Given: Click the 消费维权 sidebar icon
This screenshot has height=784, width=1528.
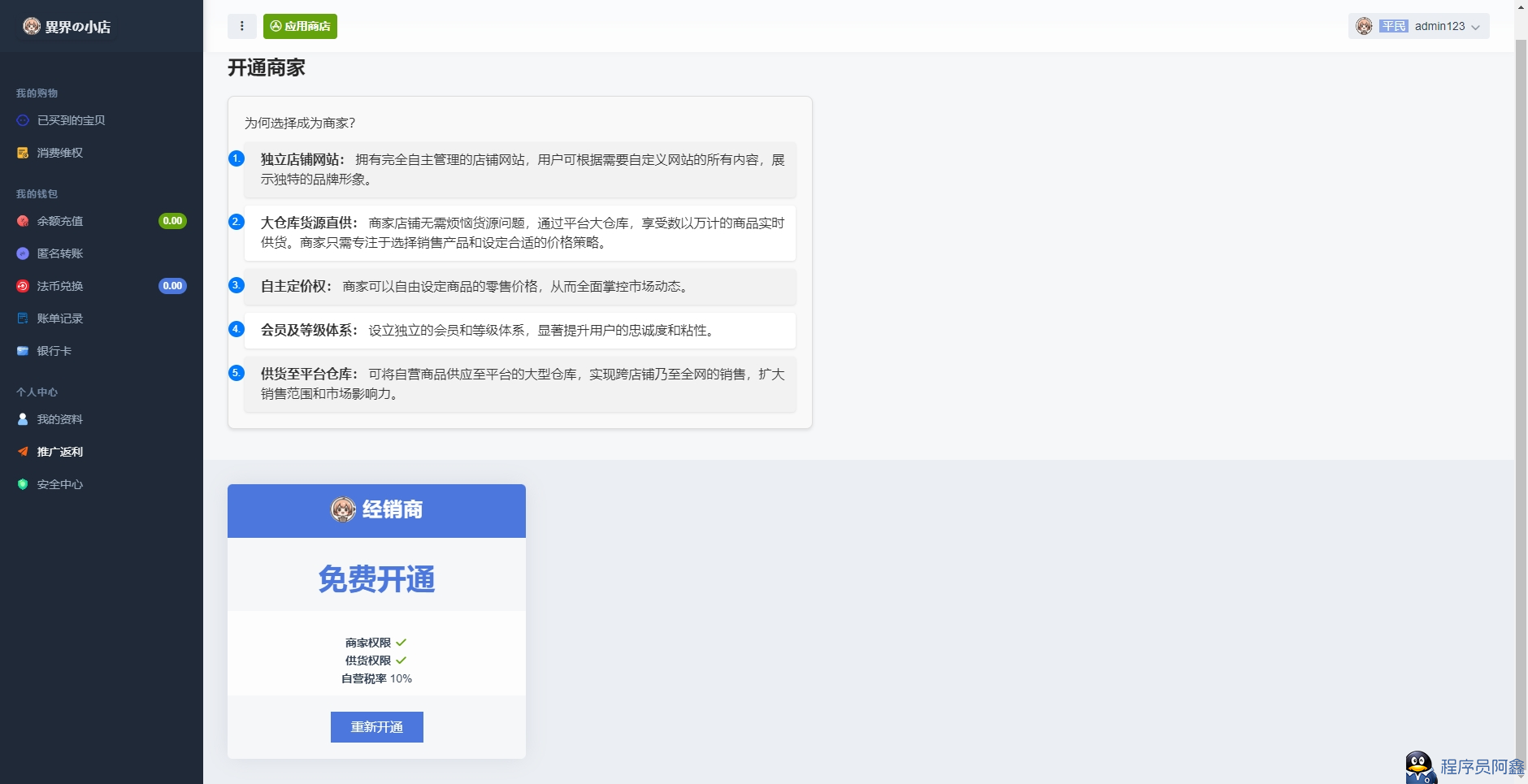Looking at the screenshot, I should (23, 153).
